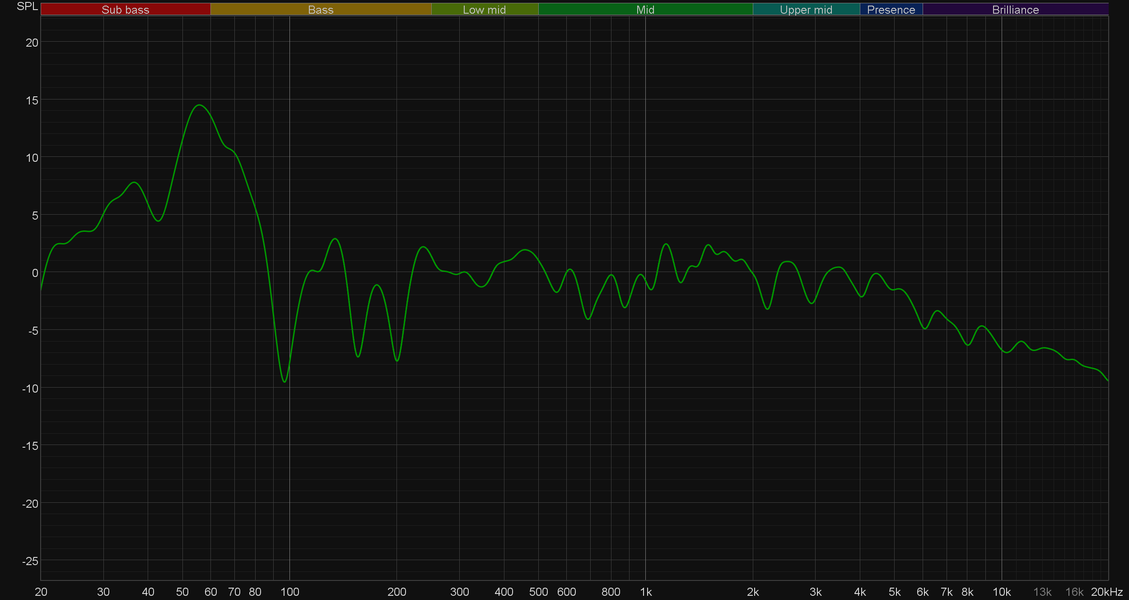This screenshot has height=600, width=1129.
Task: Click the -25 dB level label
Action: (x=30, y=560)
